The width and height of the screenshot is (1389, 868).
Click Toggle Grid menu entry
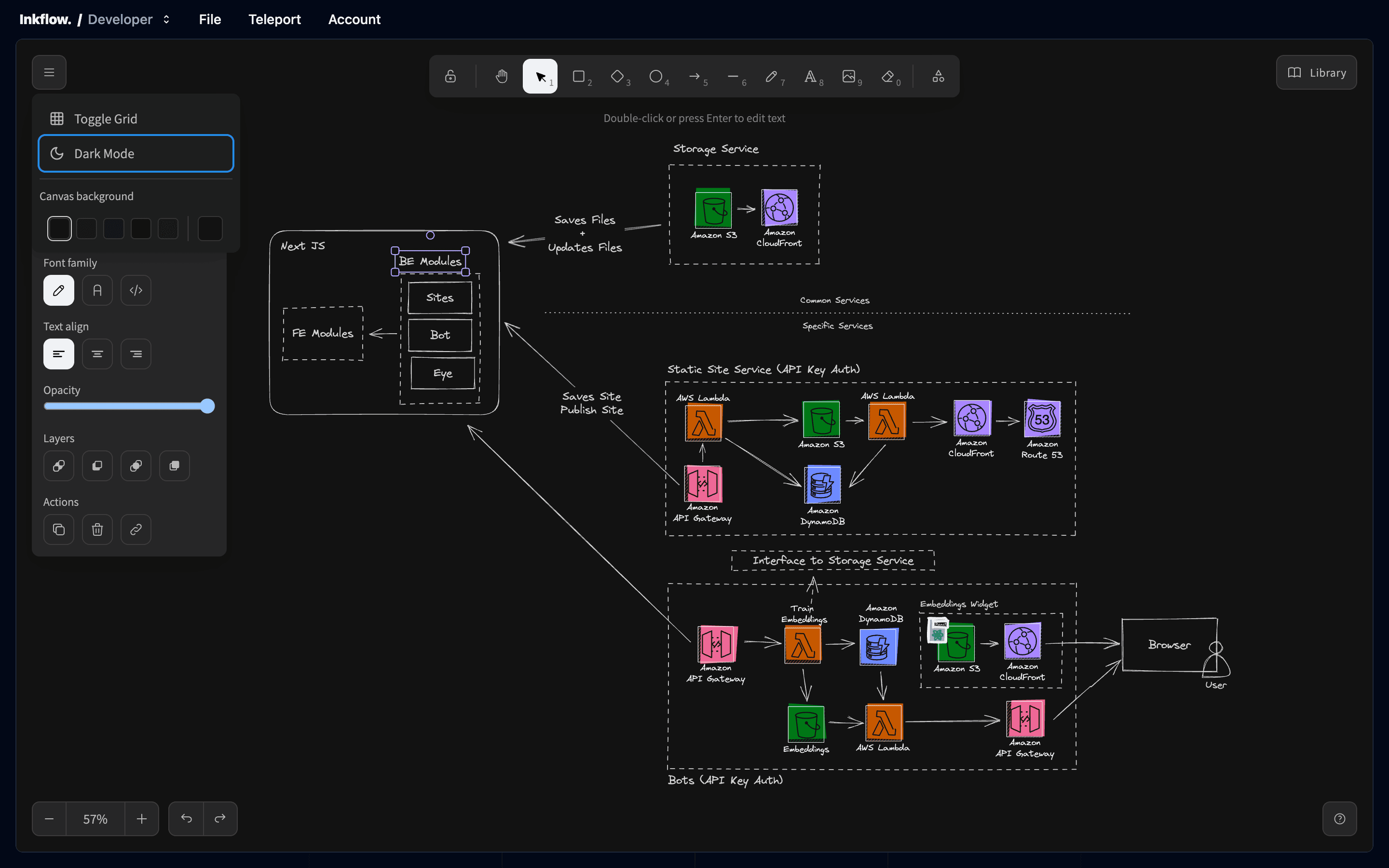pyautogui.click(x=136, y=119)
